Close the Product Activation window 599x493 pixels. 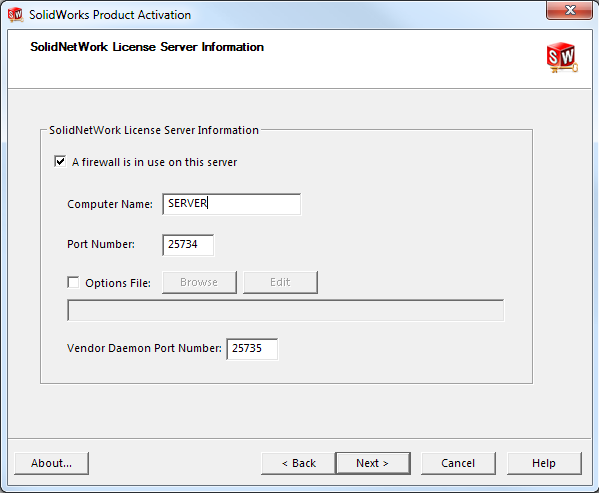click(569, 10)
